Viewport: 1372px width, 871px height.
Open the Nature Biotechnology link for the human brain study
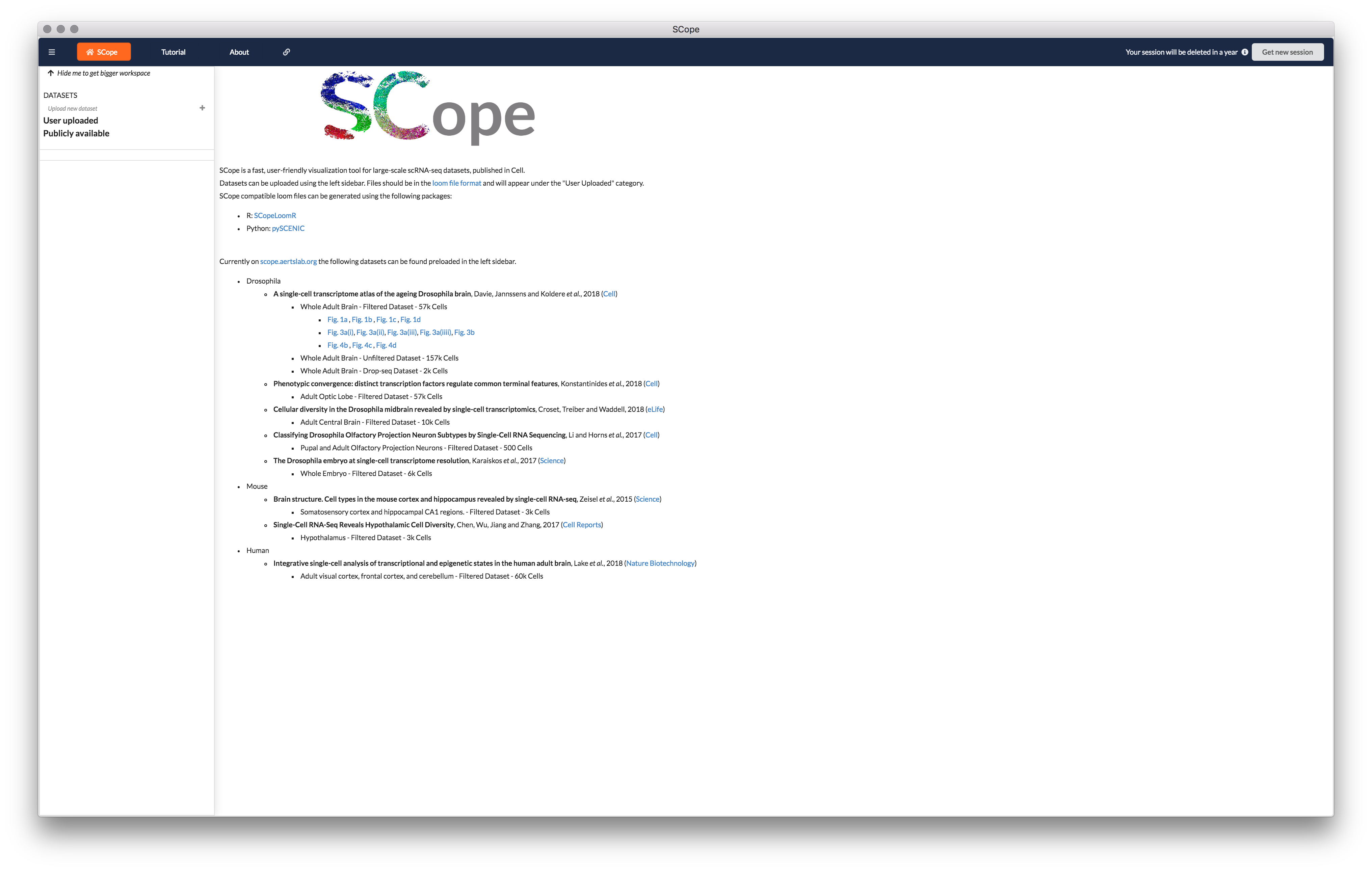pos(660,563)
